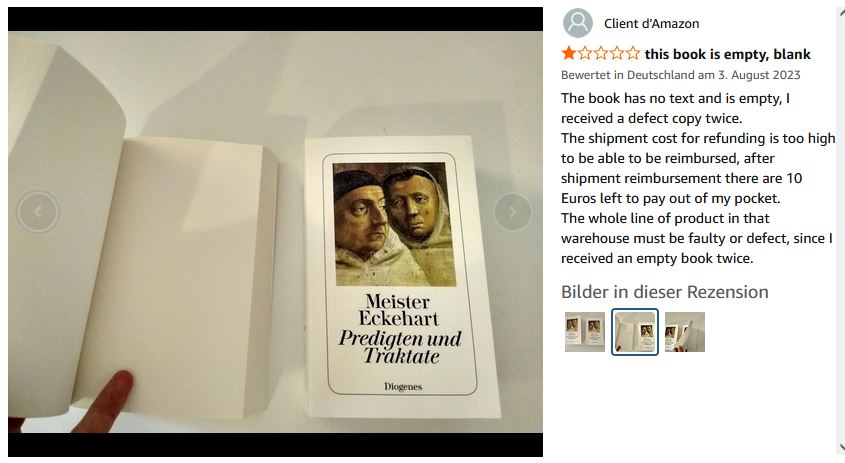Click the fifth empty rating star
845x463 pixels.
[x=632, y=54]
